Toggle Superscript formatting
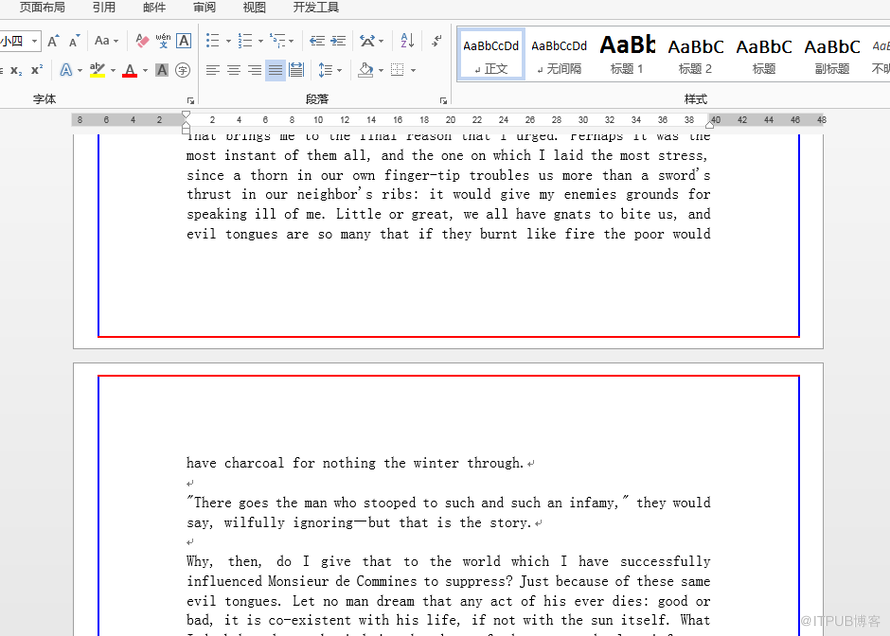 click(x=37, y=70)
